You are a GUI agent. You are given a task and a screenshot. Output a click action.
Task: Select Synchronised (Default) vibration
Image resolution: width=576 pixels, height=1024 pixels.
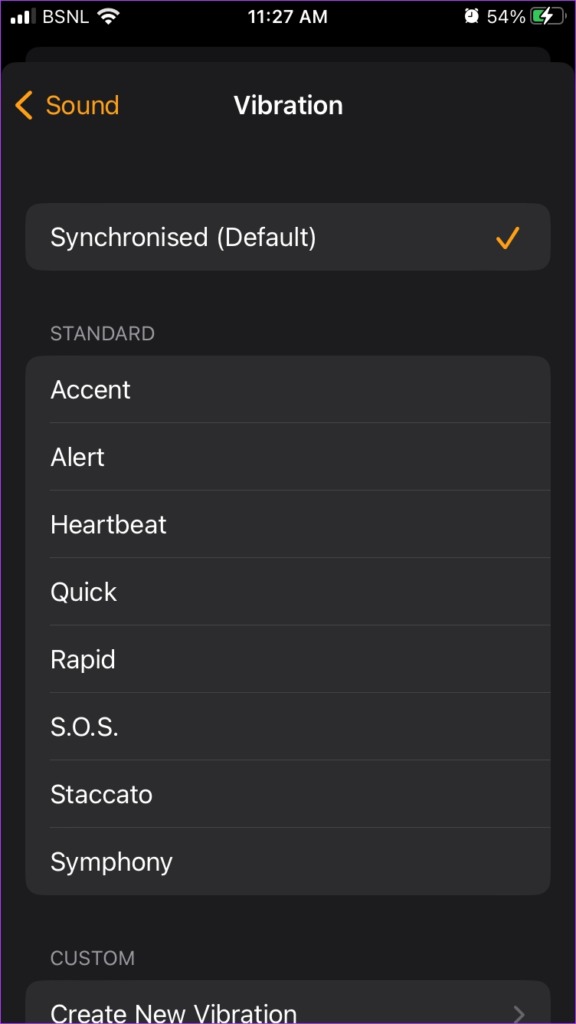pyautogui.click(x=288, y=237)
